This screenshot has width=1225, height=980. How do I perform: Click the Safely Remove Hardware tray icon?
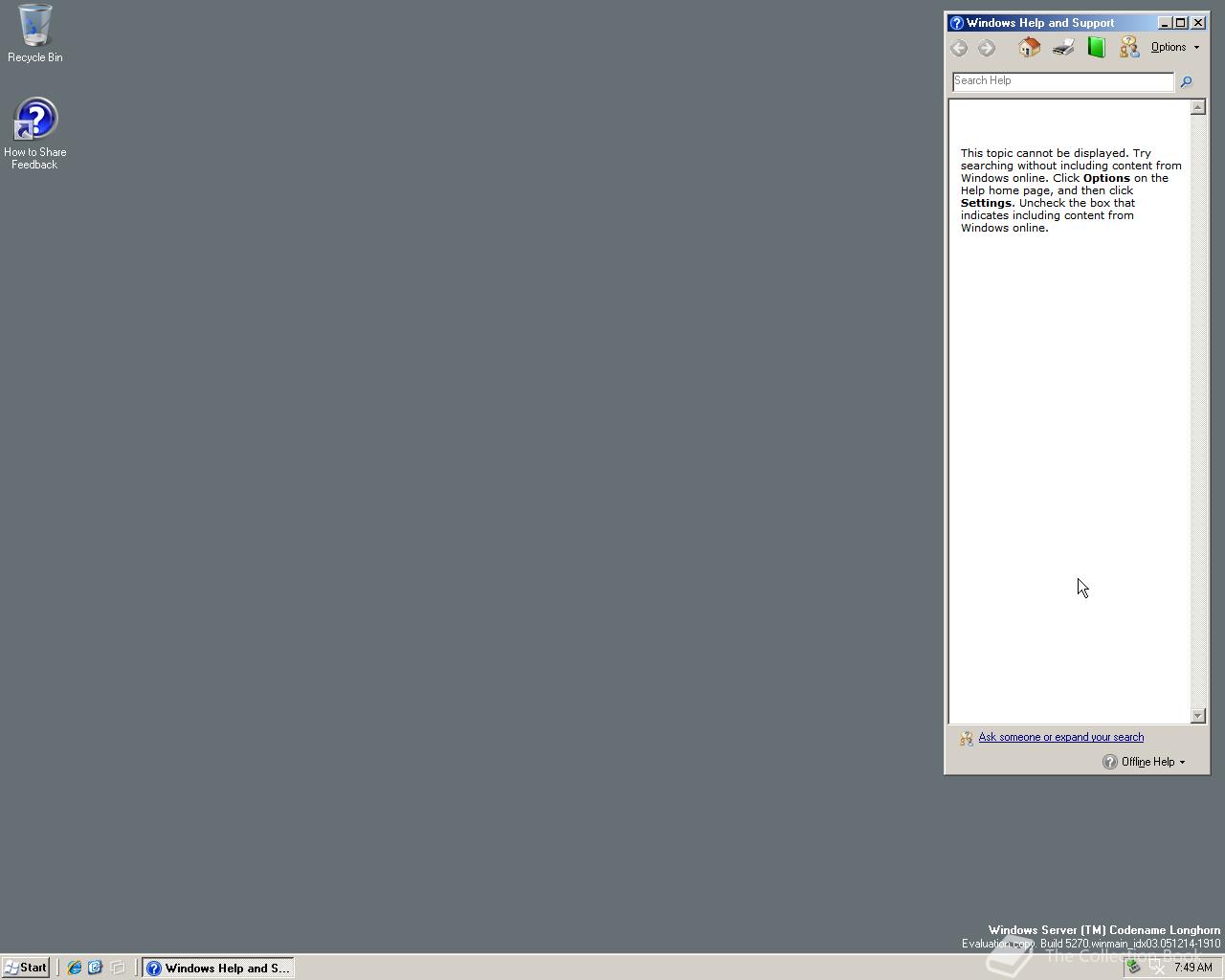tap(1134, 968)
